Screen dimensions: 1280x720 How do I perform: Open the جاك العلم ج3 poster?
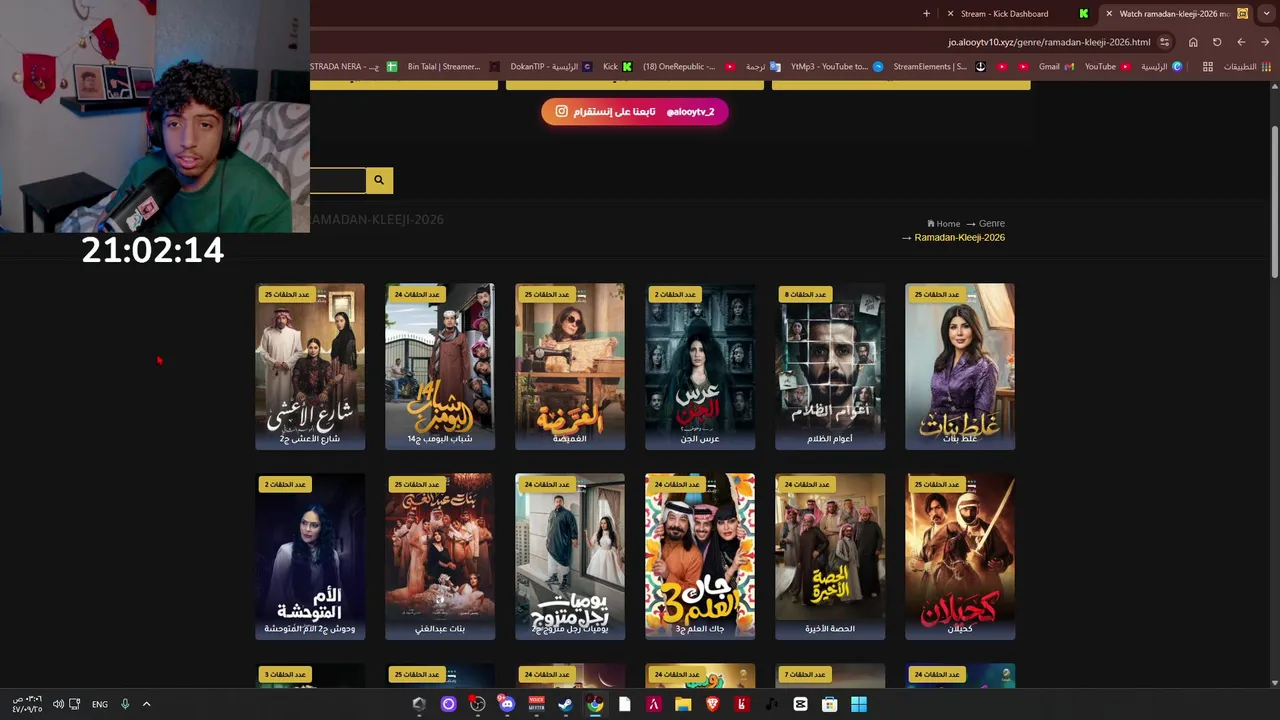[x=700, y=556]
